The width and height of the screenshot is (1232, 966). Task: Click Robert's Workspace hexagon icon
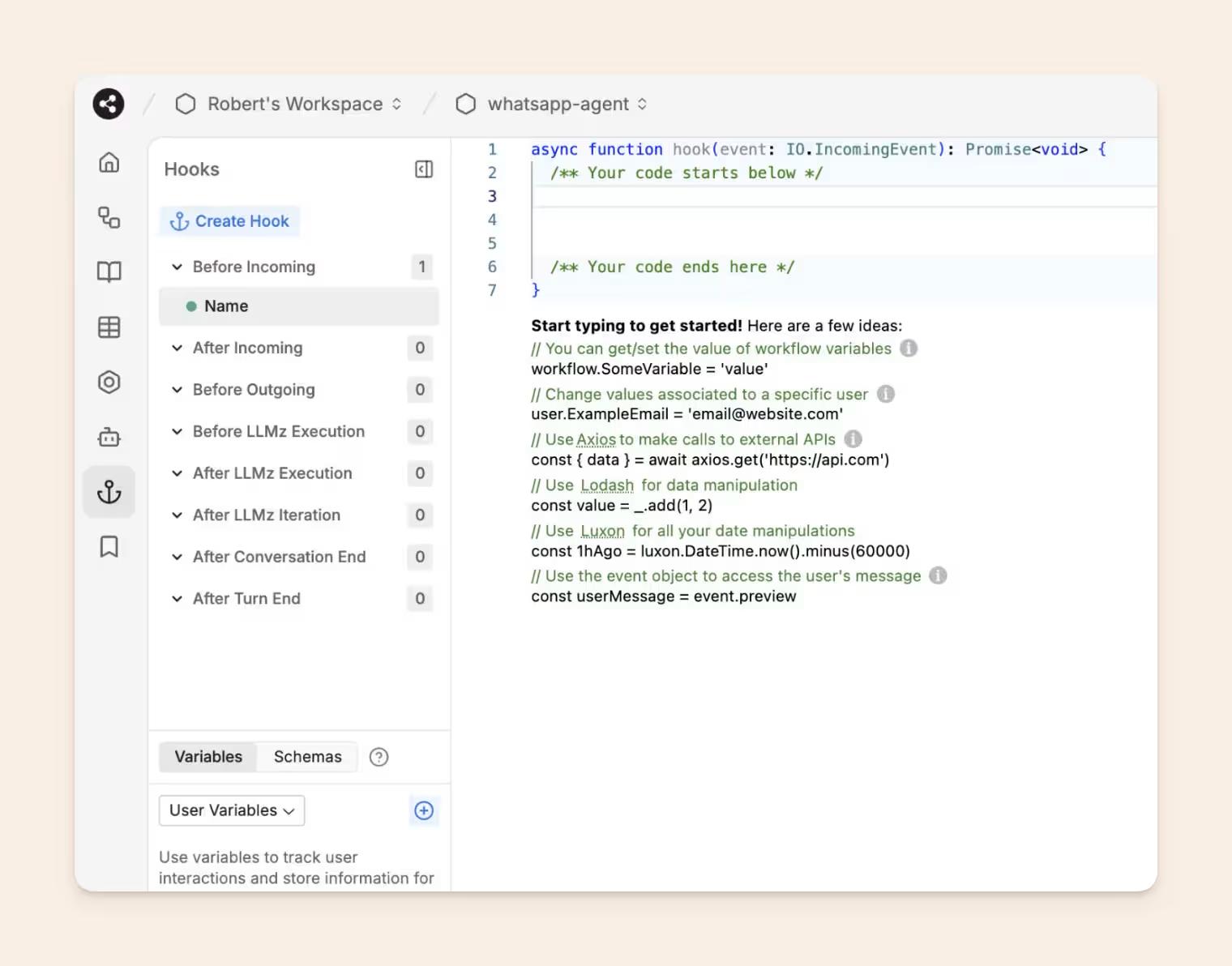186,104
